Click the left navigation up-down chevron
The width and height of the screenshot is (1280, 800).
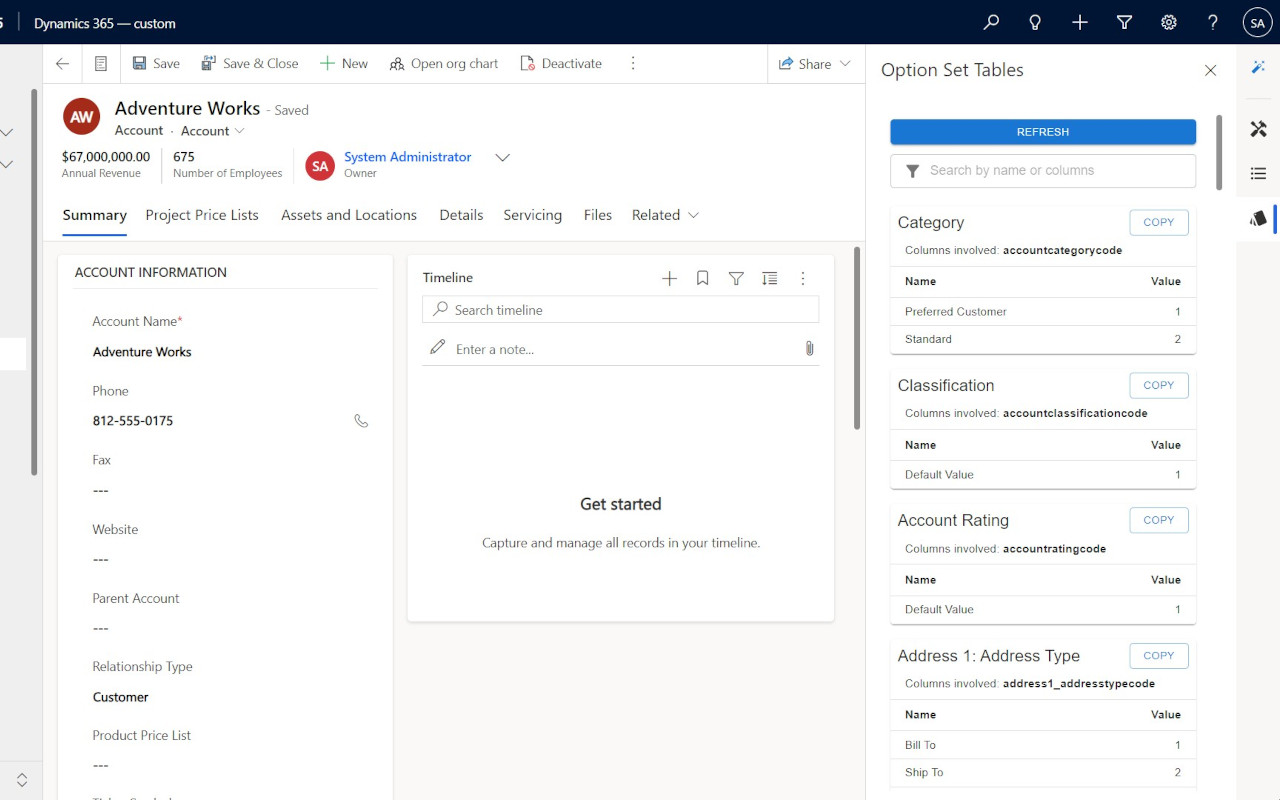pos(22,780)
